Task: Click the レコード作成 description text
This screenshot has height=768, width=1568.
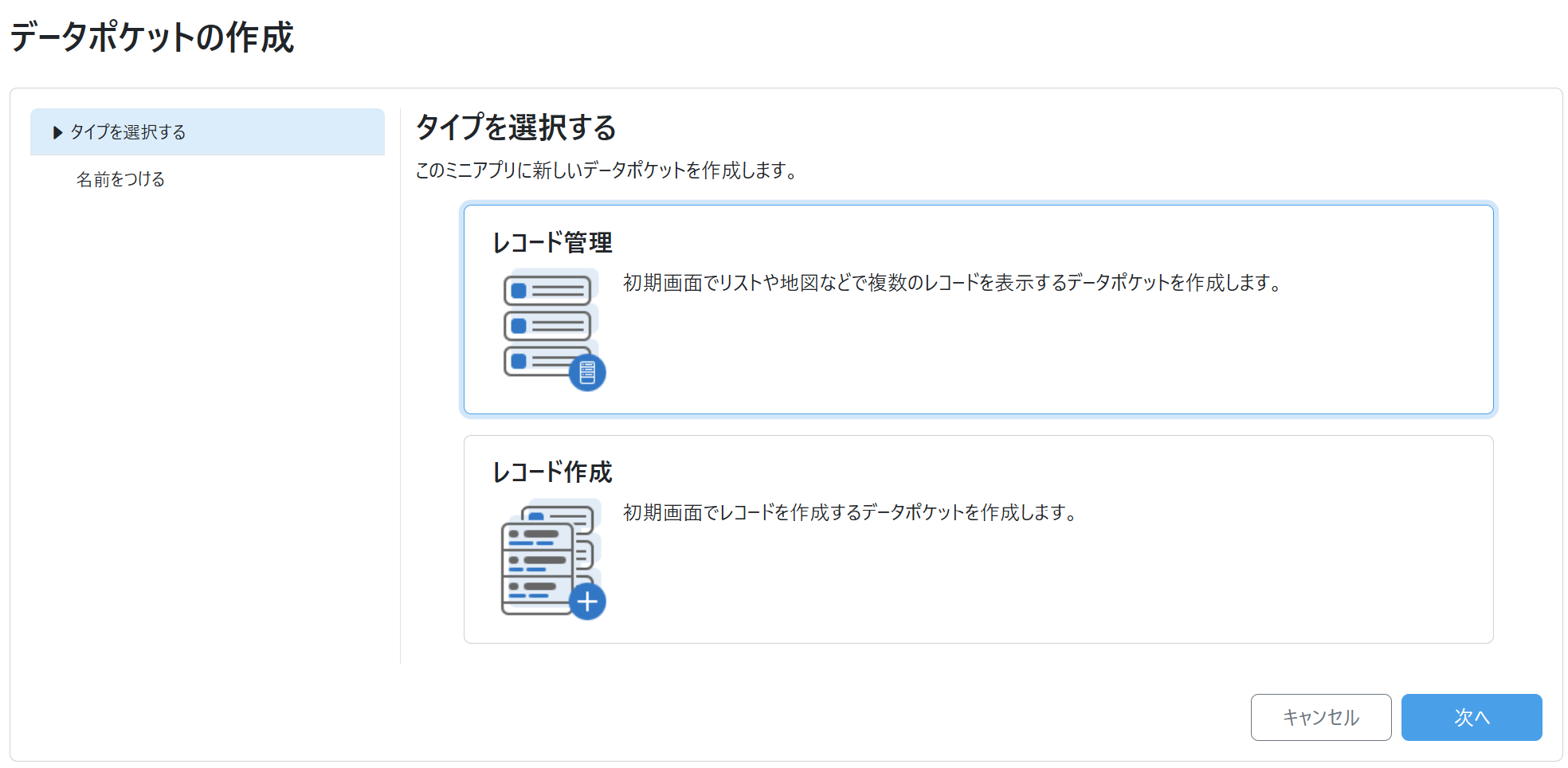Action: pos(849,512)
